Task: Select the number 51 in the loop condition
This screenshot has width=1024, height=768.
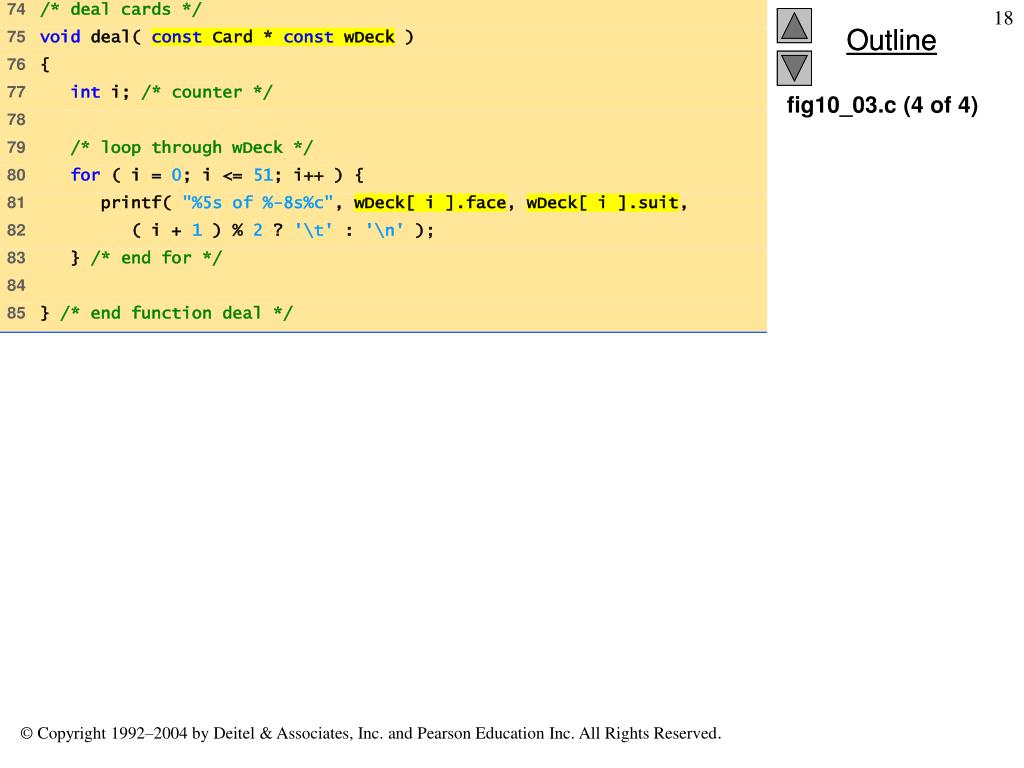Action: click(263, 175)
